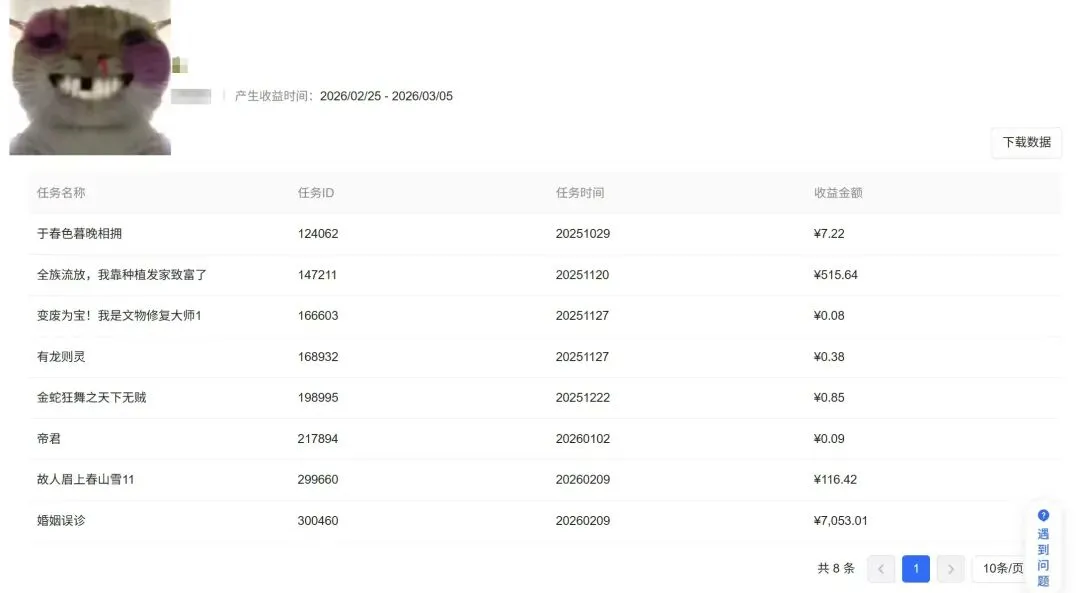Image resolution: width=1080 pixels, height=593 pixels.
Task: Open the 10条/页 page size dropdown
Action: pyautogui.click(x=1002, y=569)
